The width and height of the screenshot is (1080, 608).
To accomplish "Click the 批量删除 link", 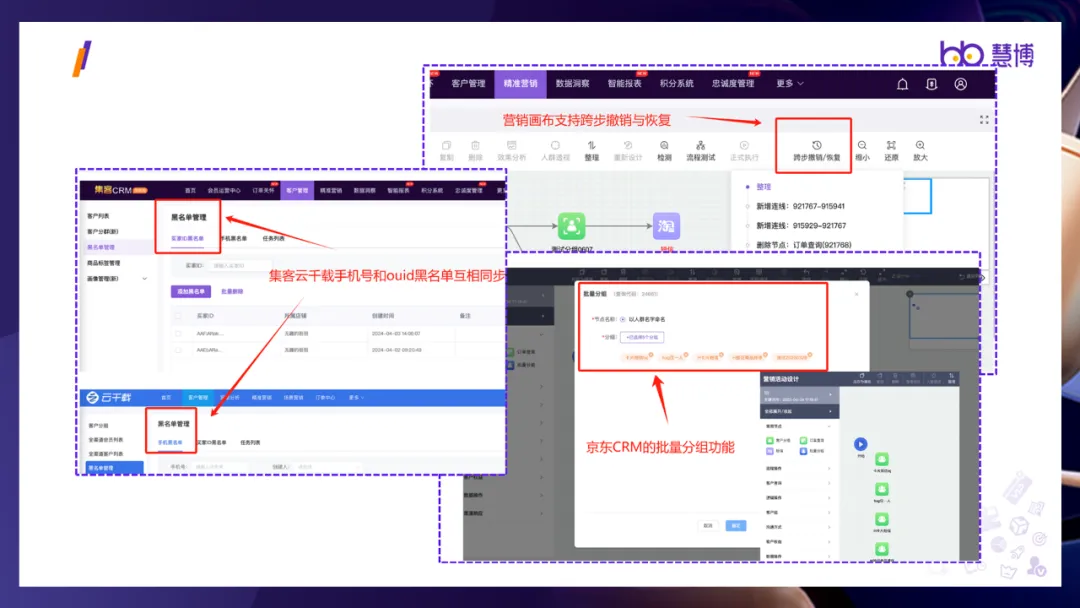I will (232, 292).
